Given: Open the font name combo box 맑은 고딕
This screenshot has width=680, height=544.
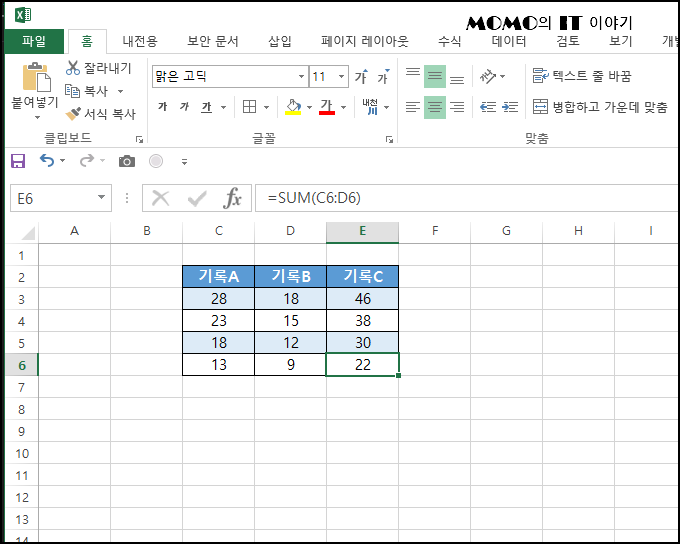Looking at the screenshot, I should click(x=230, y=77).
